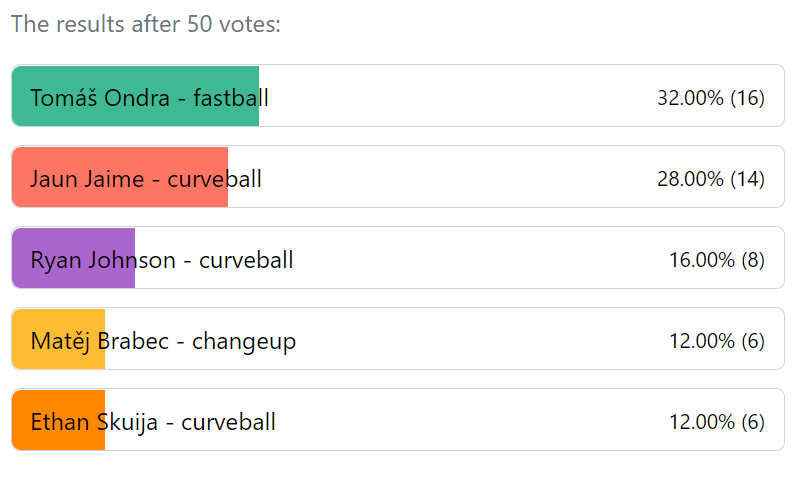Select the Matěj Brabec - changeup label

click(163, 341)
